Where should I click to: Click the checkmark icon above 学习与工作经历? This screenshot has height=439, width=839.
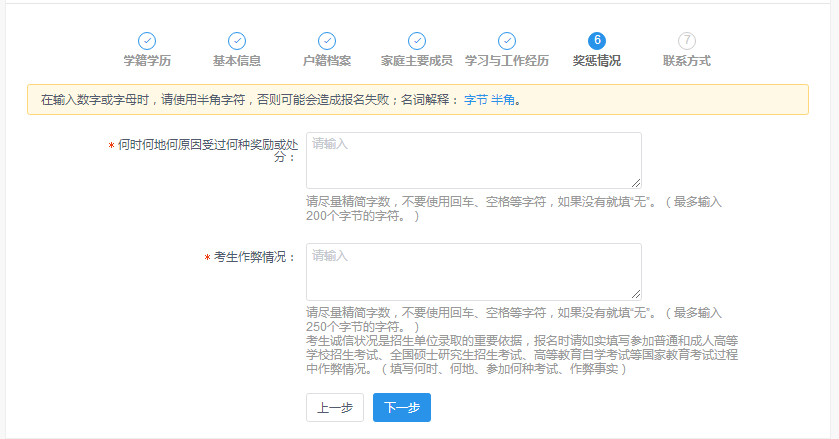click(x=507, y=41)
